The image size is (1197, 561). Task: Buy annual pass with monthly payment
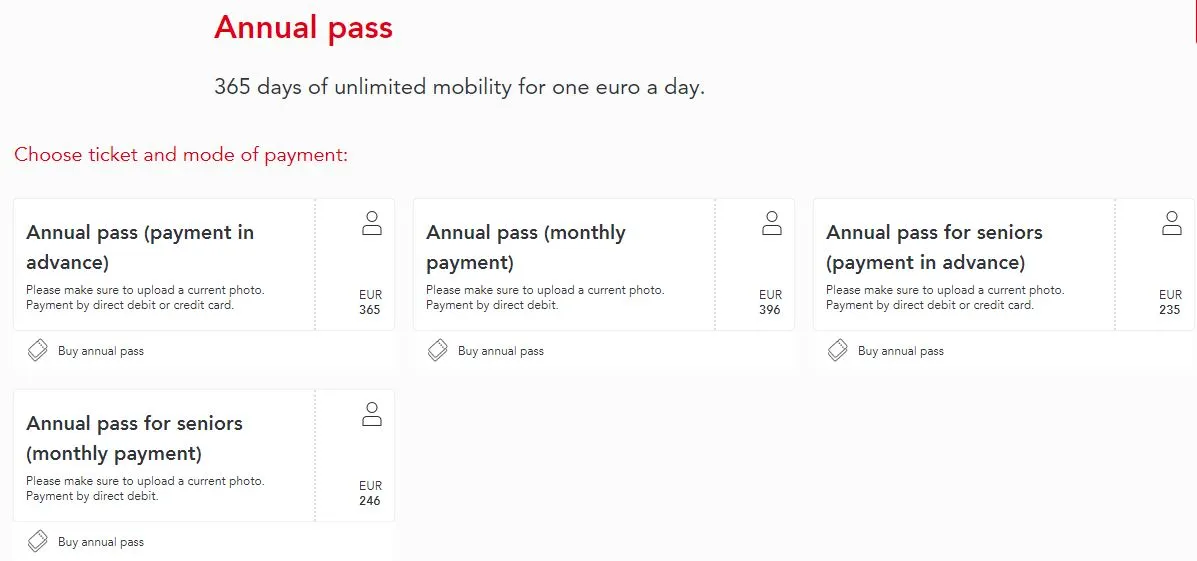click(501, 351)
